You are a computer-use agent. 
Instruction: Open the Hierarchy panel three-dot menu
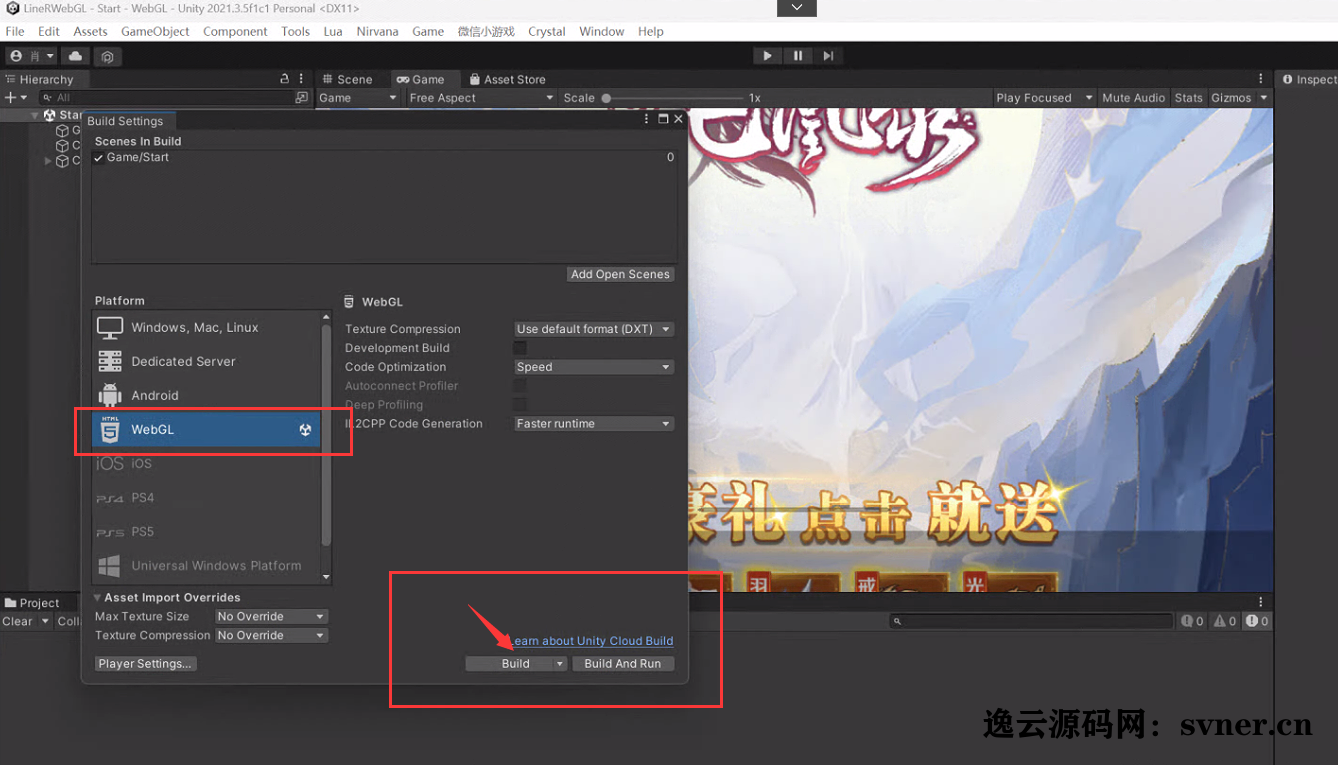click(x=301, y=79)
